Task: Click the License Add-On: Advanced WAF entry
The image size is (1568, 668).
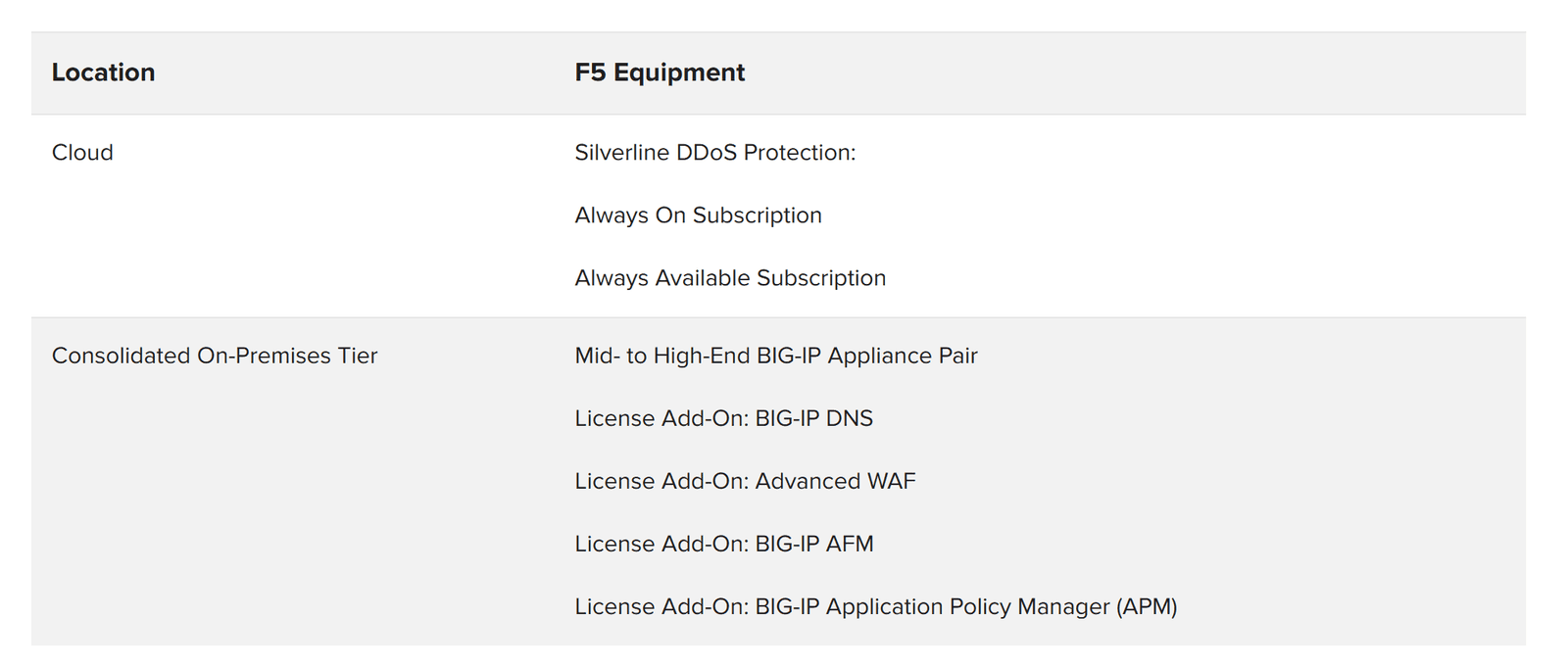Action: coord(745,481)
